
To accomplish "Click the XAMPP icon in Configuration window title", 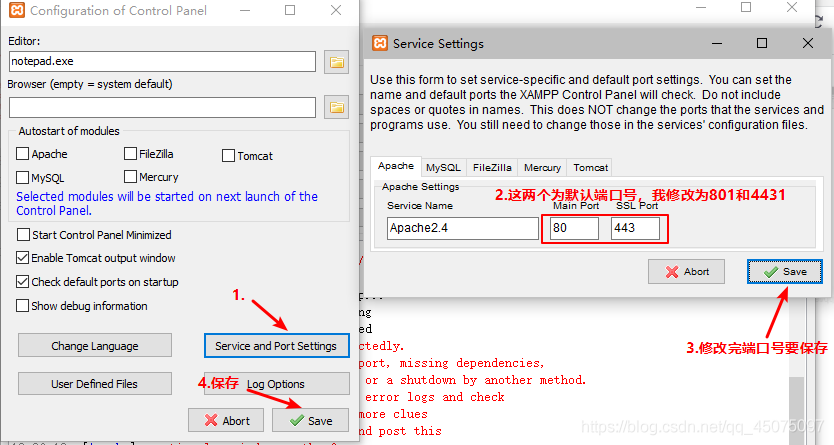I will point(17,10).
